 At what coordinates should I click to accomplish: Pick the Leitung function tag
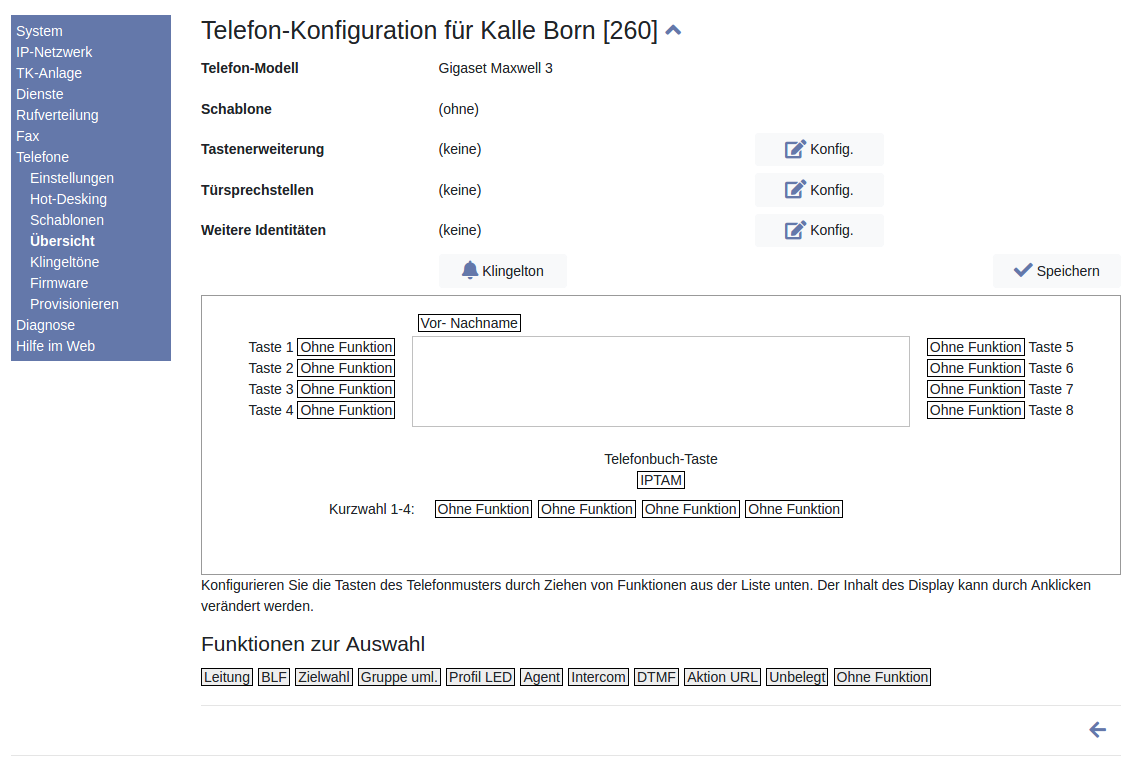(x=227, y=677)
